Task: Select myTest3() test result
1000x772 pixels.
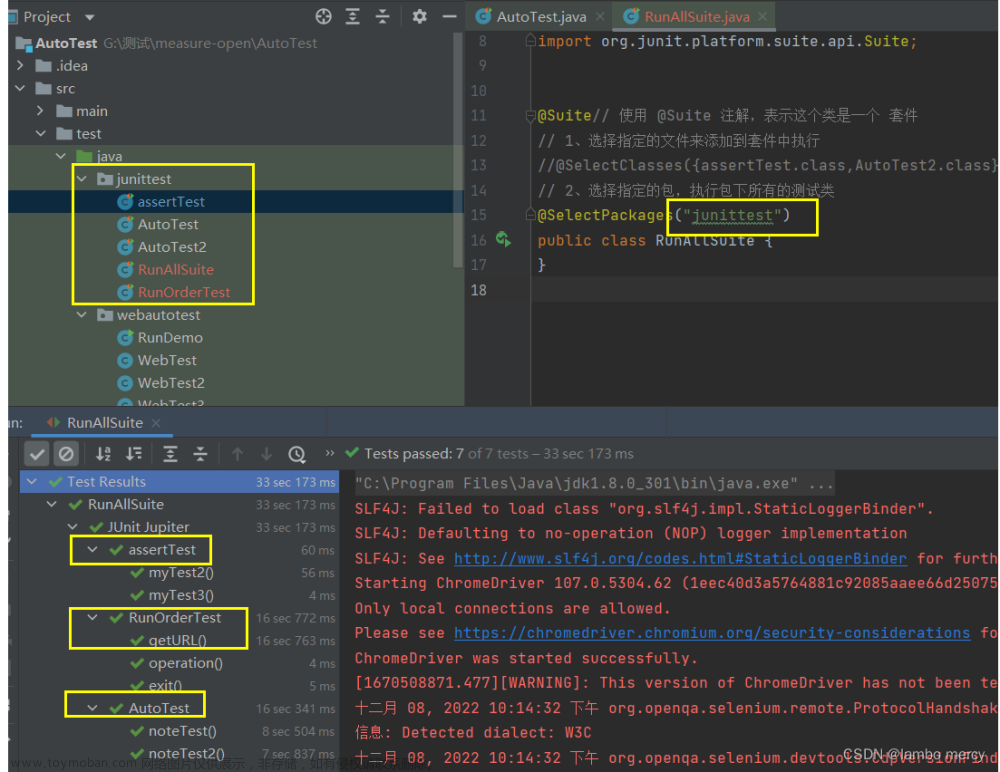Action: (x=181, y=595)
